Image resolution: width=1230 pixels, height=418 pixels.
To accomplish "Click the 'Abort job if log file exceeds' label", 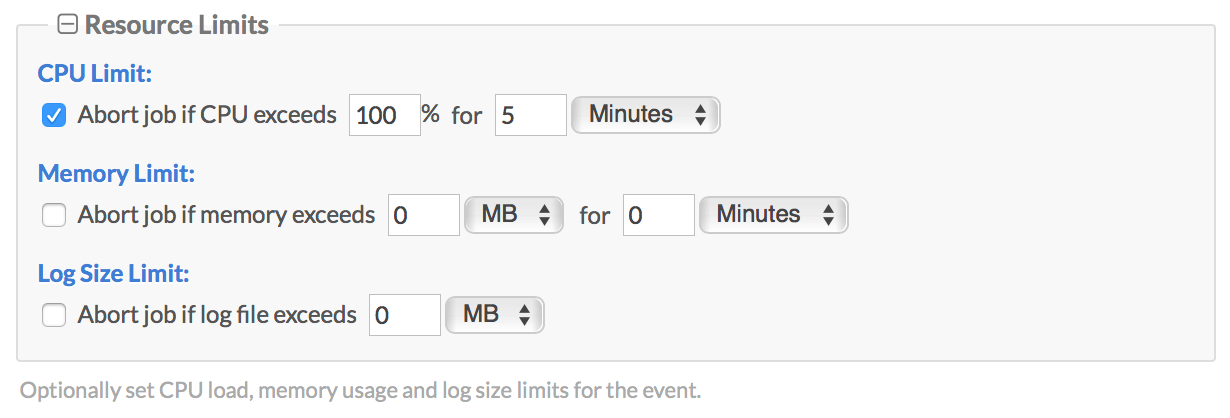I will pos(217,315).
